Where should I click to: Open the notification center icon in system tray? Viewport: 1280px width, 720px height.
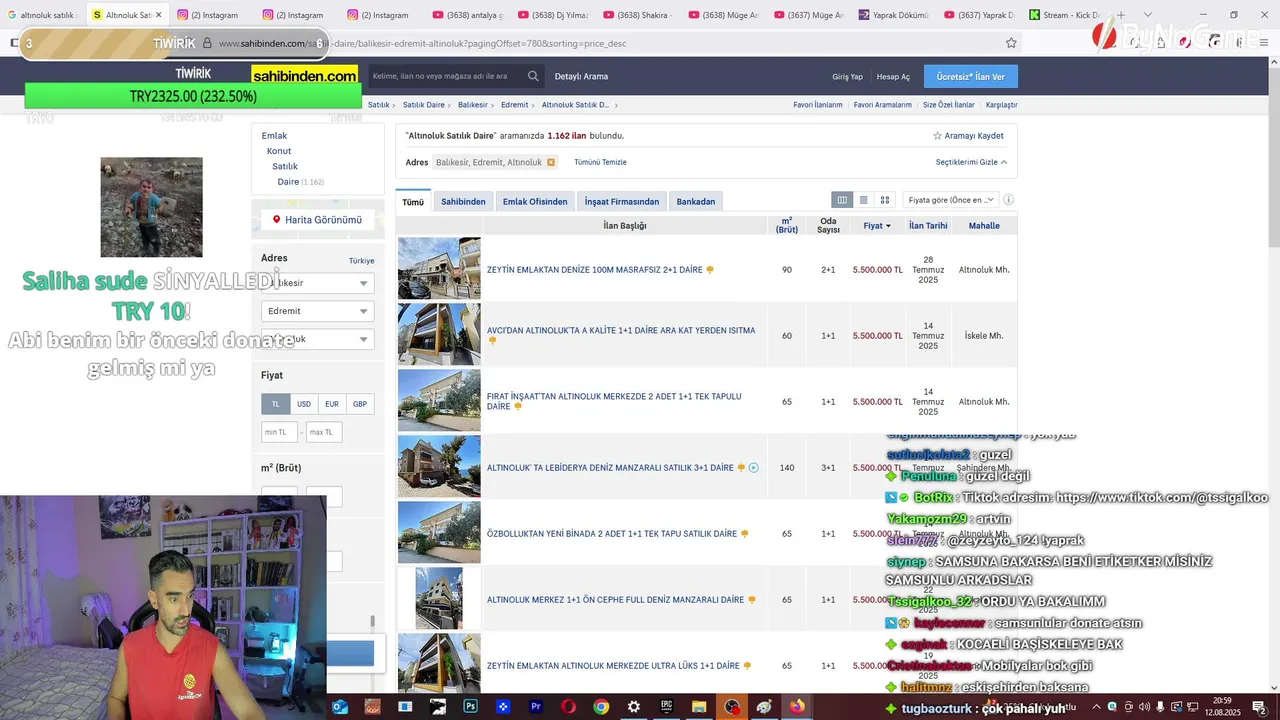1261,707
